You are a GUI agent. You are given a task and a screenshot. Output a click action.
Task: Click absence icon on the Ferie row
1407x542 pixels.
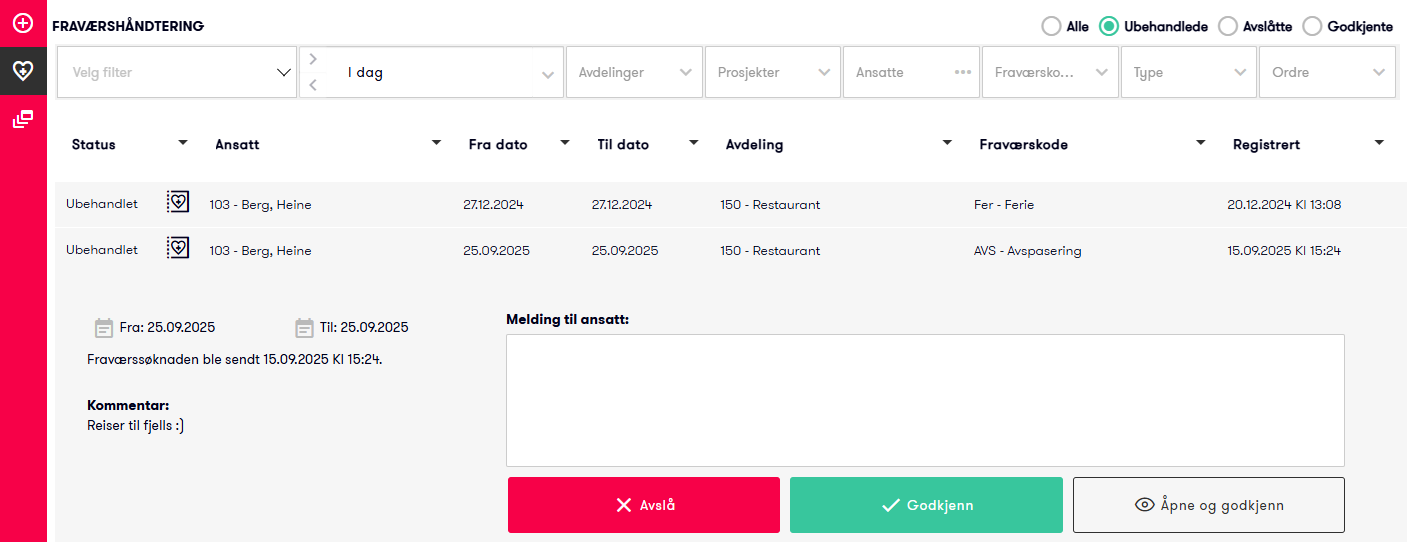point(178,202)
